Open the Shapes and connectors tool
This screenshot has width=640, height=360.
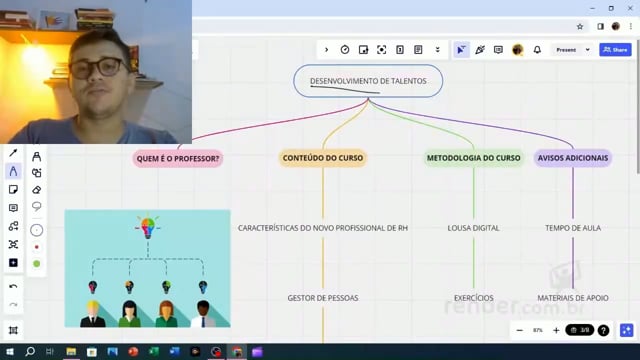pyautogui.click(x=13, y=226)
